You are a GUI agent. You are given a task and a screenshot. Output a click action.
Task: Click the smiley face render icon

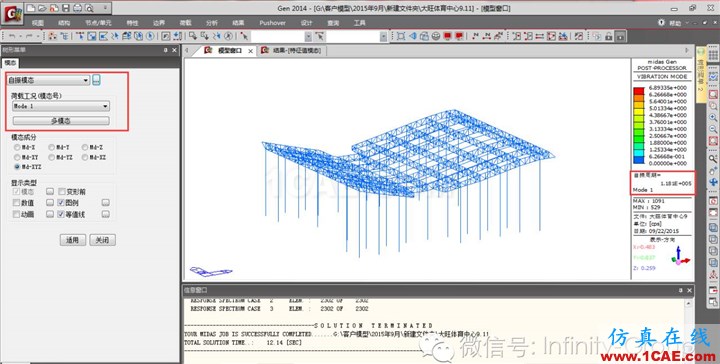(x=436, y=36)
